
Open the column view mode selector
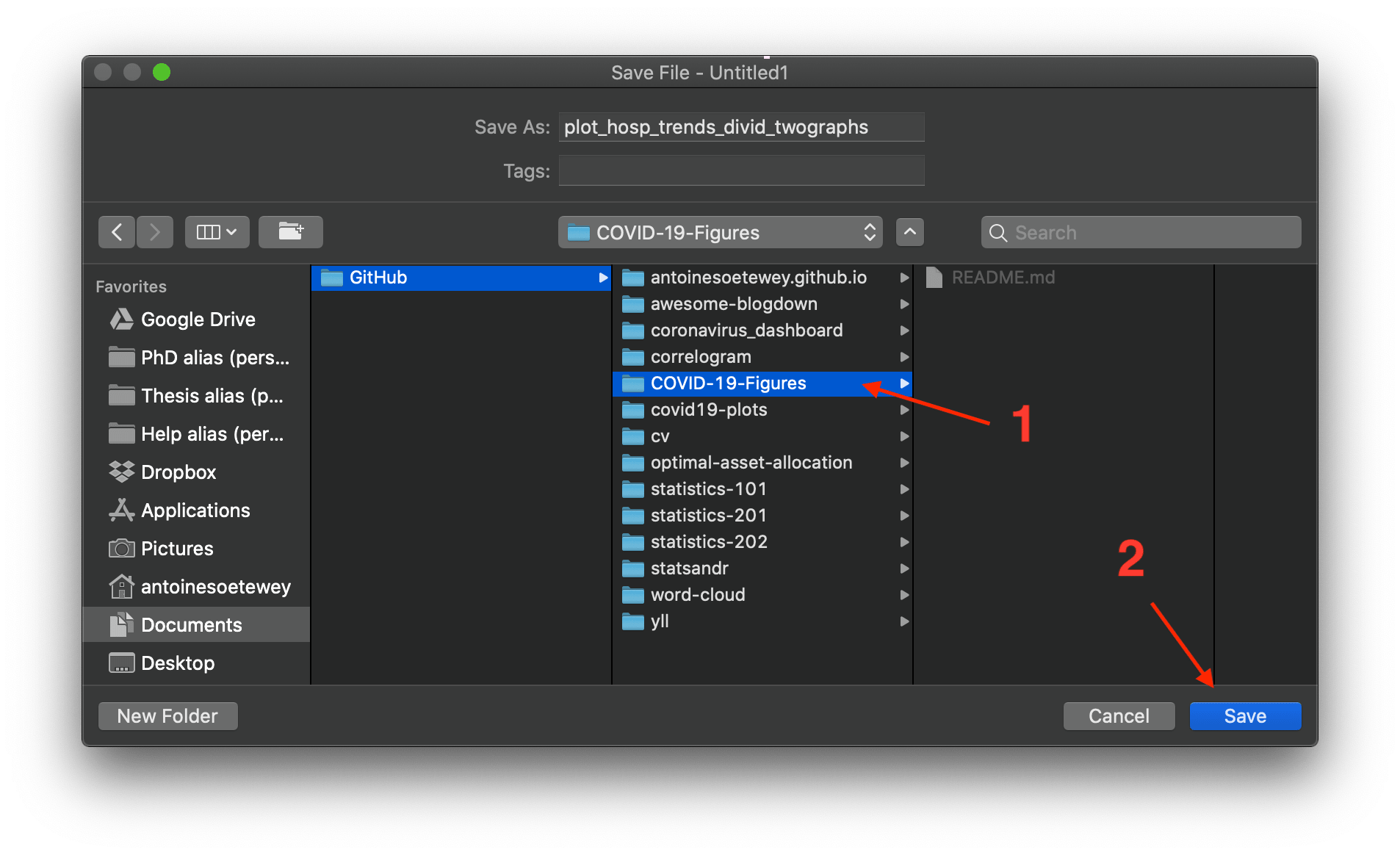click(x=217, y=232)
